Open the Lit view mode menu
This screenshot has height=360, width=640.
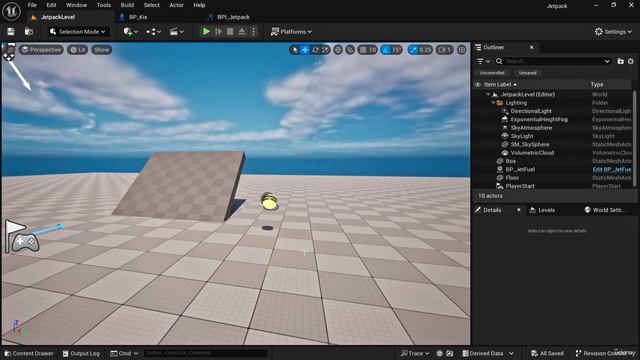click(78, 50)
